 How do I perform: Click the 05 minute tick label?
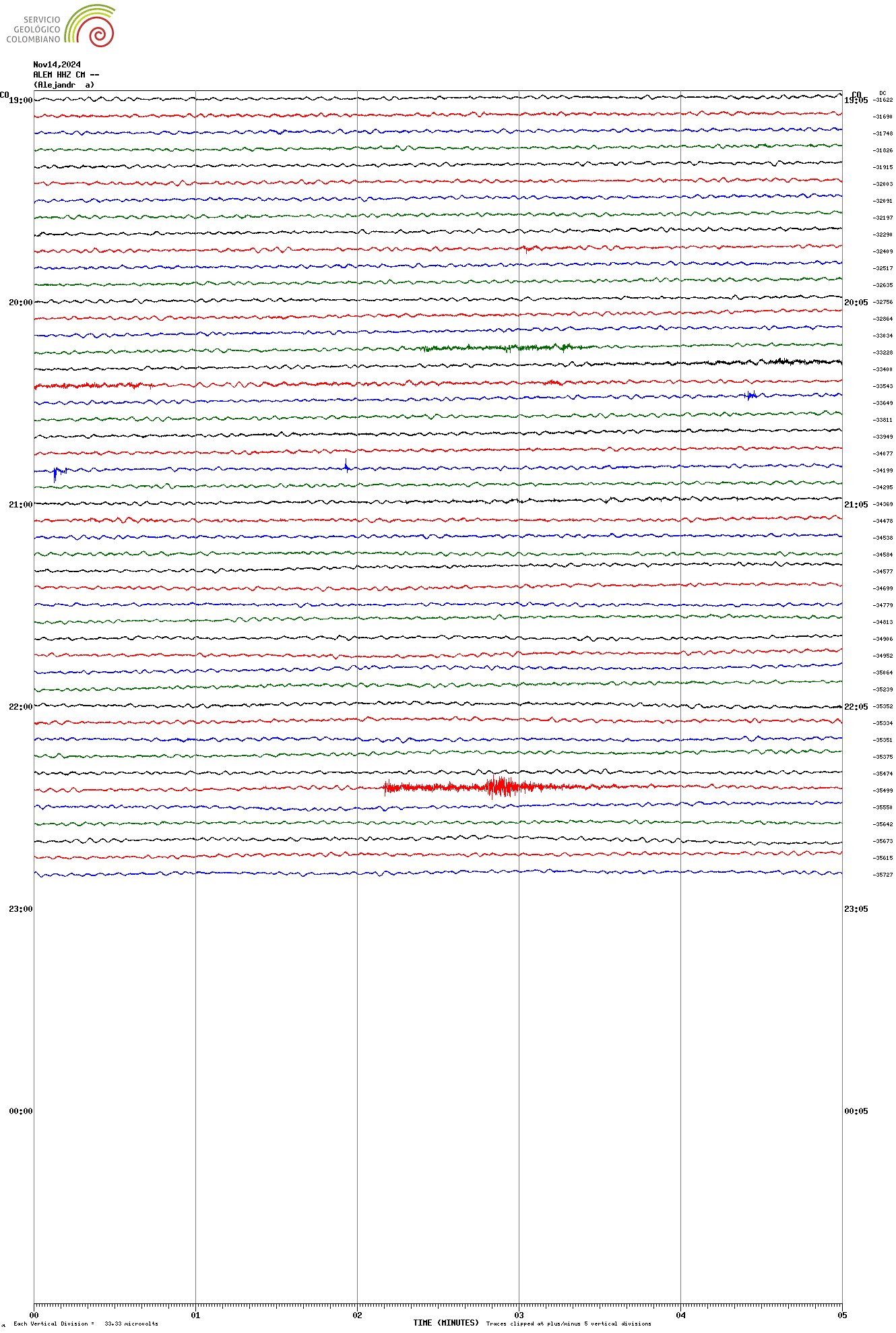coord(842,1315)
